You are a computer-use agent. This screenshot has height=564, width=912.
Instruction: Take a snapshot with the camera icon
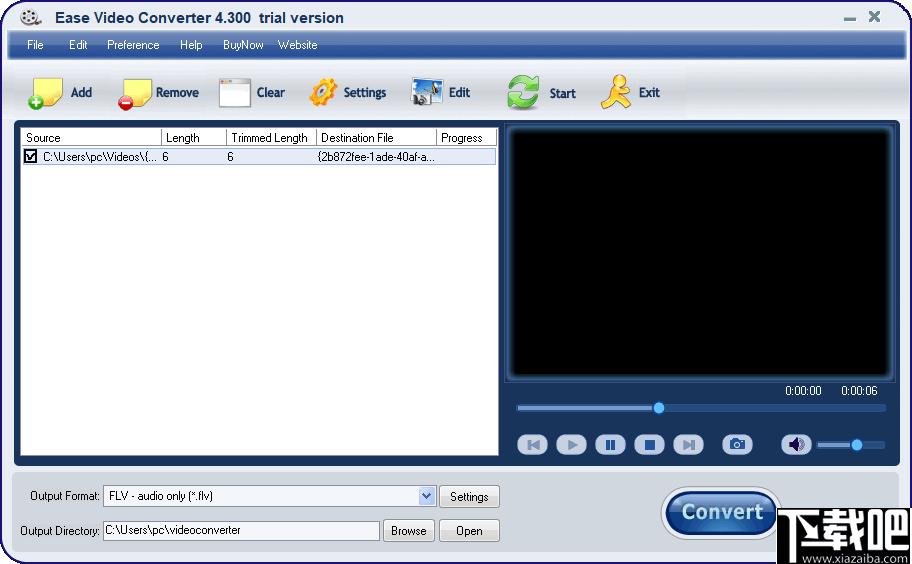[x=738, y=445]
